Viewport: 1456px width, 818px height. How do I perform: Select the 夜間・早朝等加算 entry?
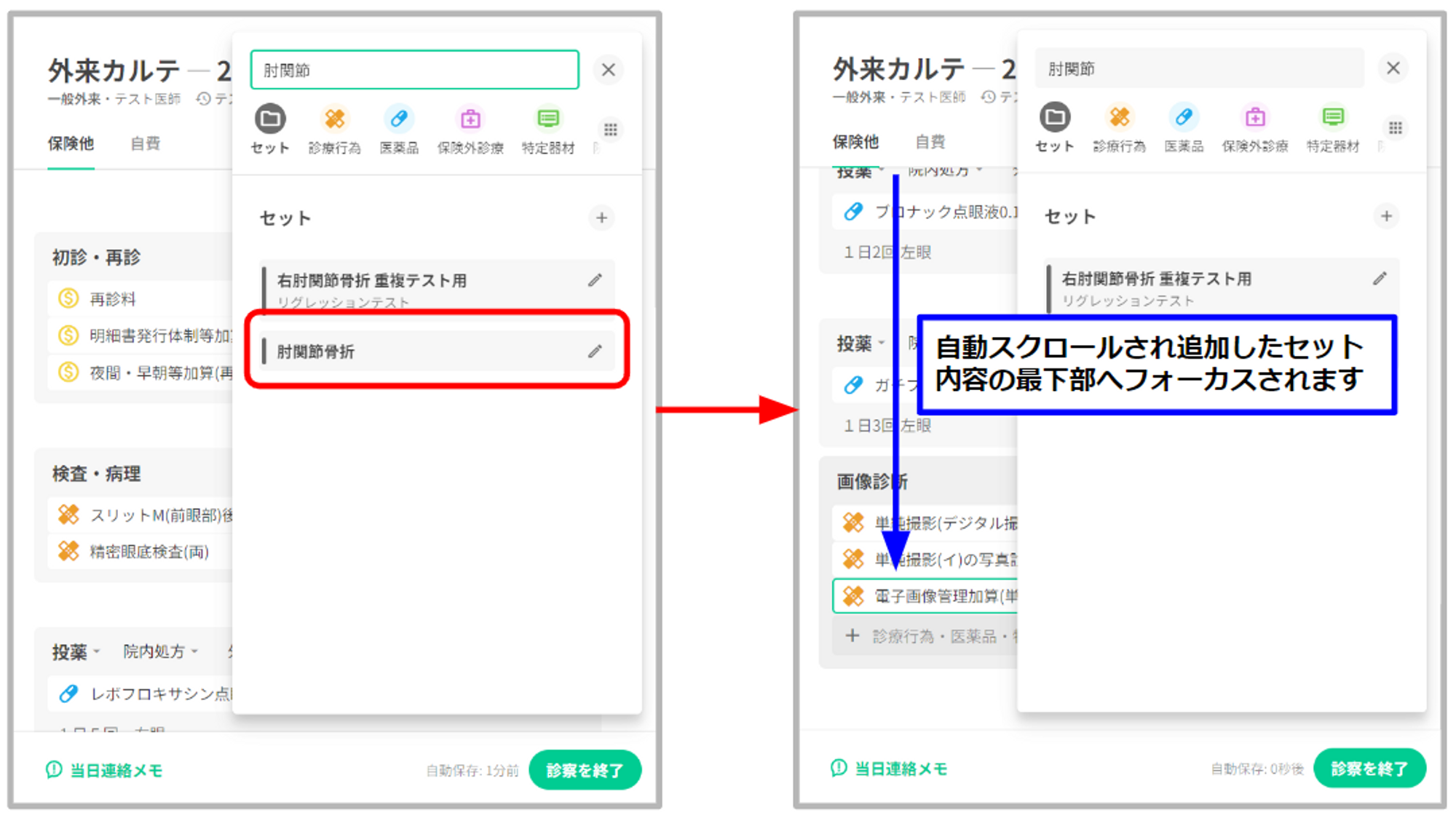pos(141,373)
